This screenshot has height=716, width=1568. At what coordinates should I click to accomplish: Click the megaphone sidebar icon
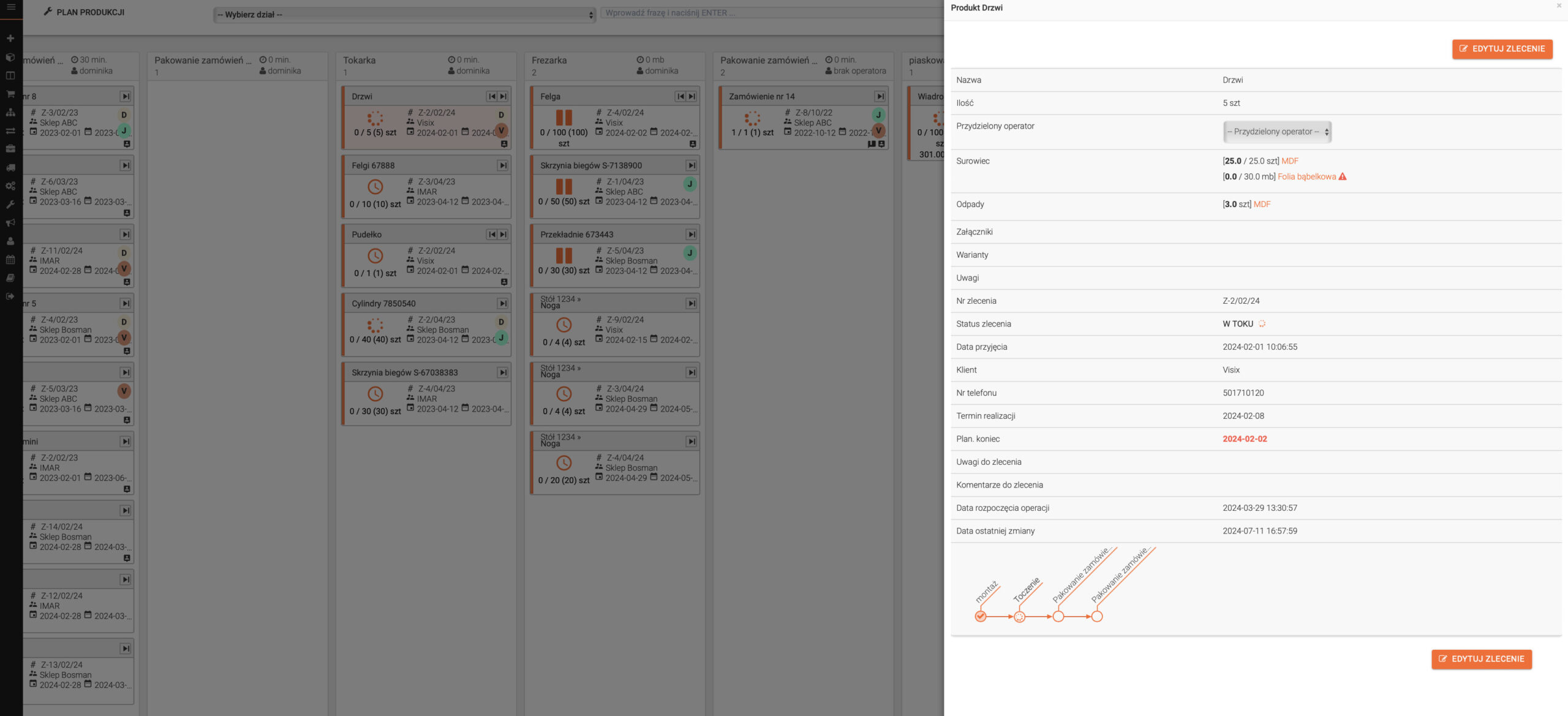pos(10,223)
